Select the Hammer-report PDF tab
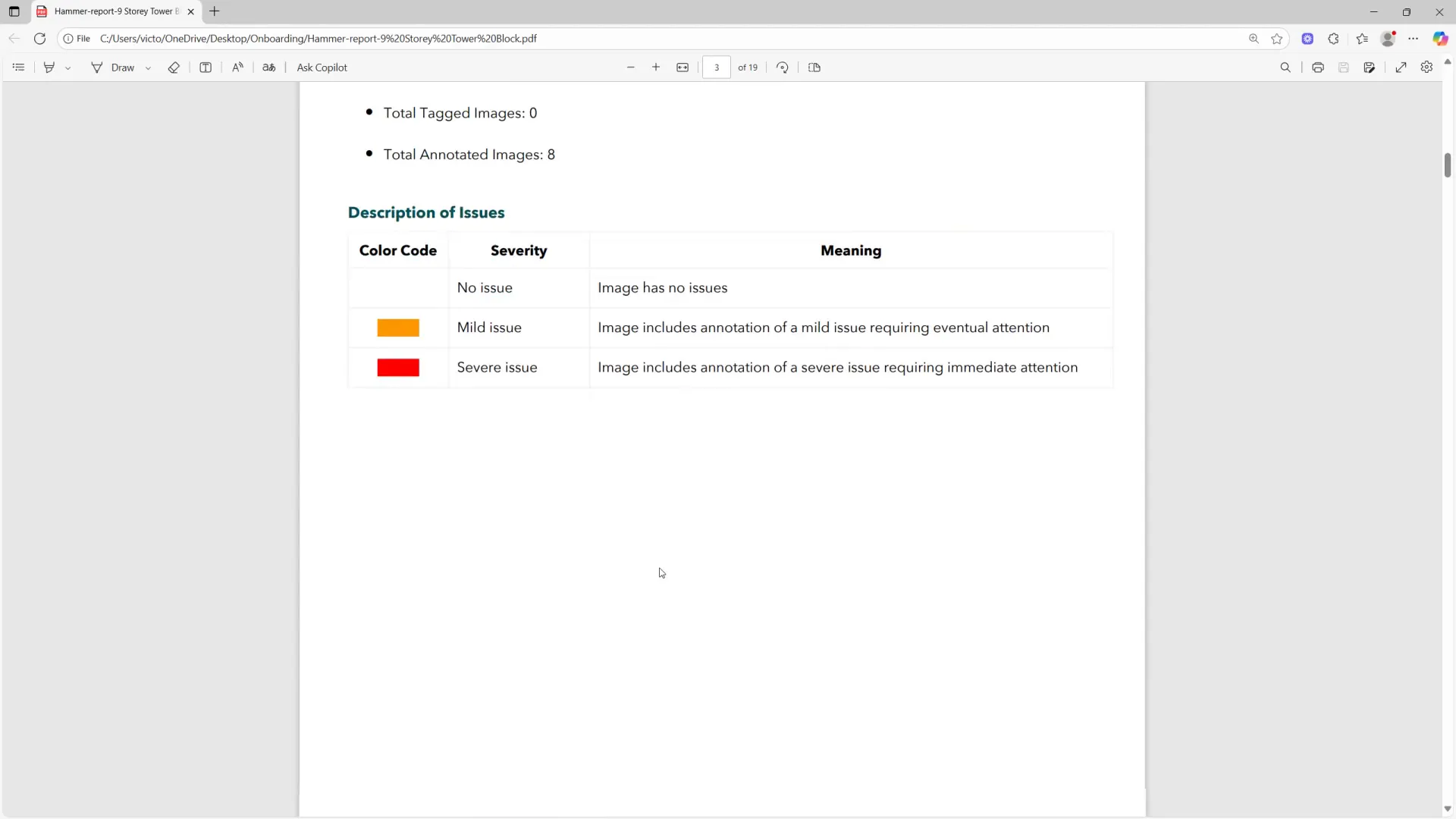Image resolution: width=1456 pixels, height=819 pixels. pos(115,11)
